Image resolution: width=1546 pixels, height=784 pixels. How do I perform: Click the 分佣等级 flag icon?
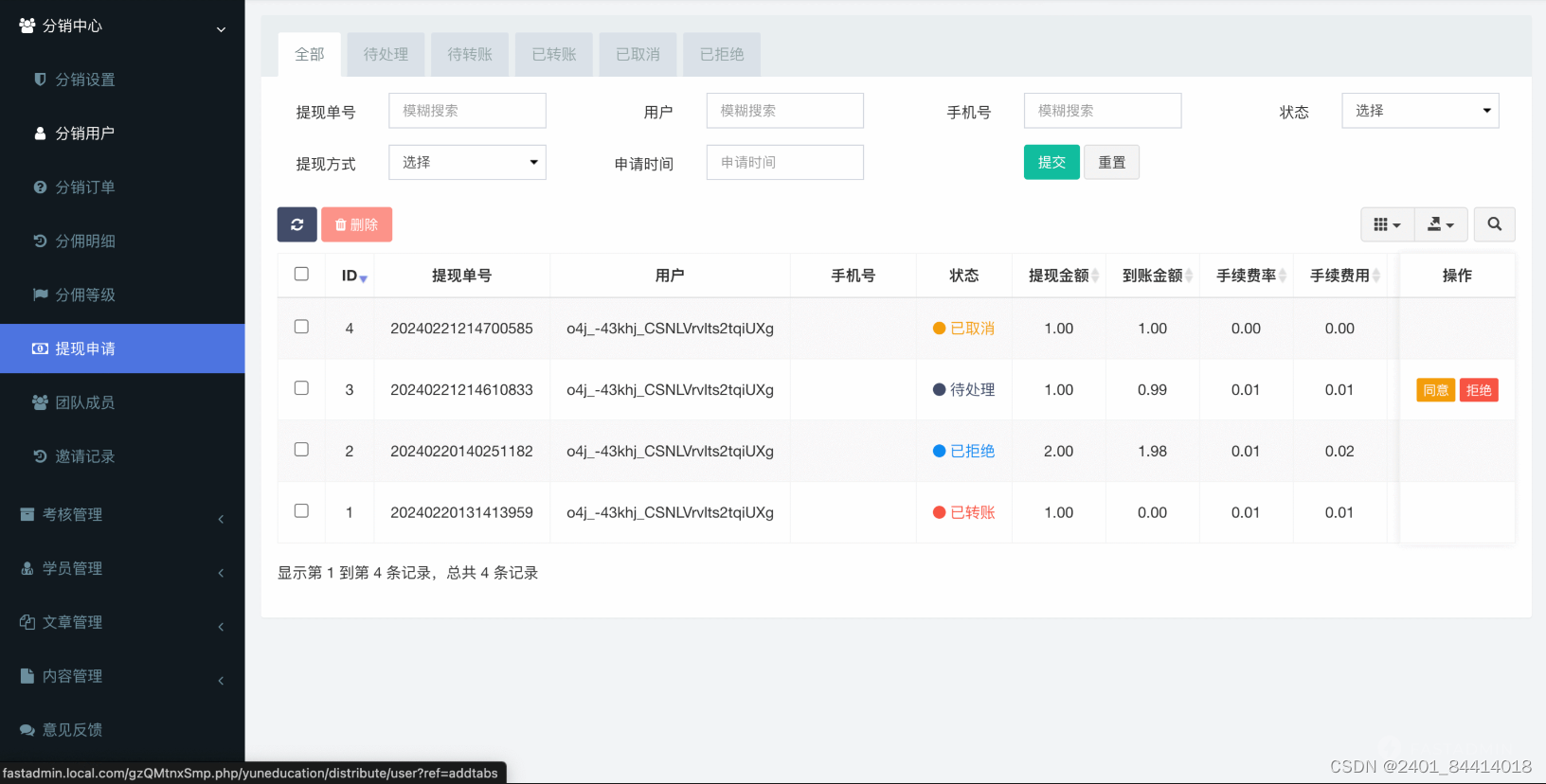coord(40,294)
